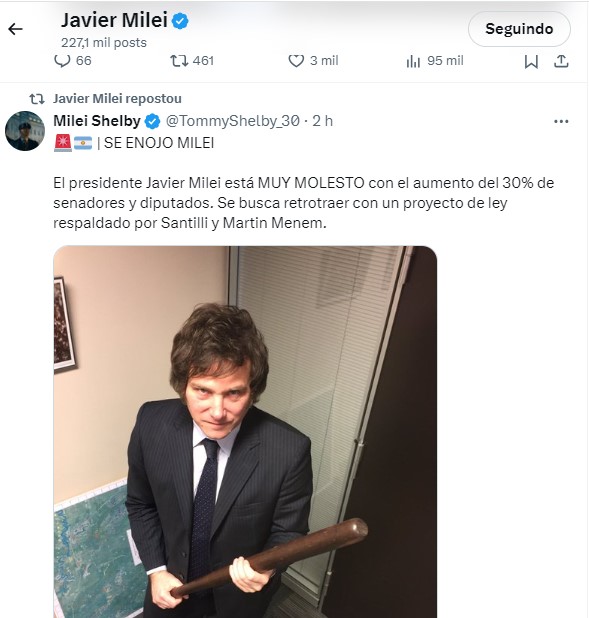Go back using the left arrow
Viewport: 589px width, 618px height.
tap(15, 29)
